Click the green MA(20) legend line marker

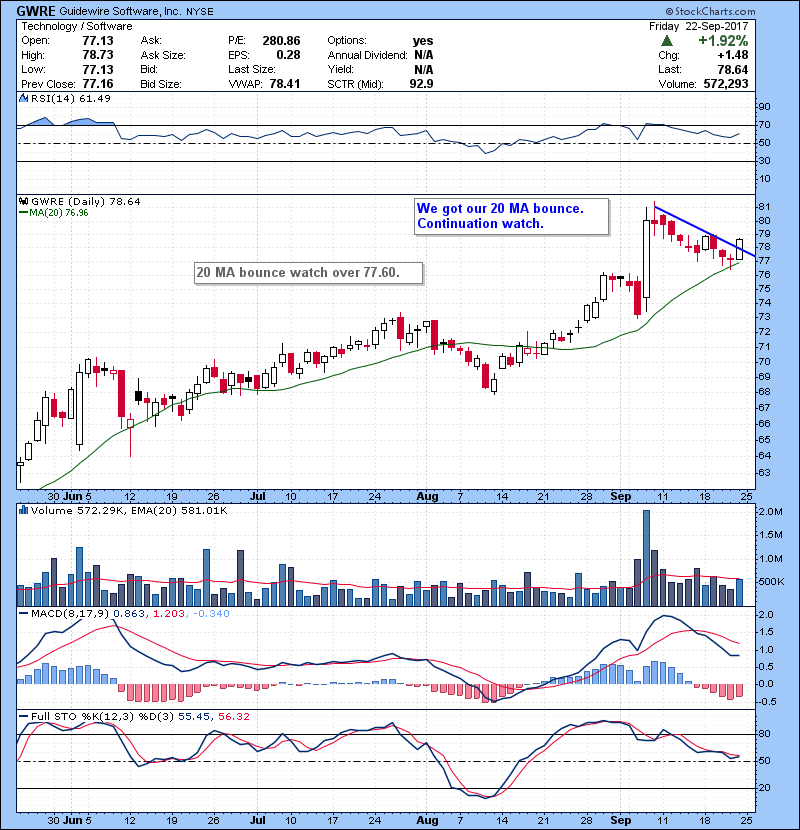pyautogui.click(x=23, y=213)
